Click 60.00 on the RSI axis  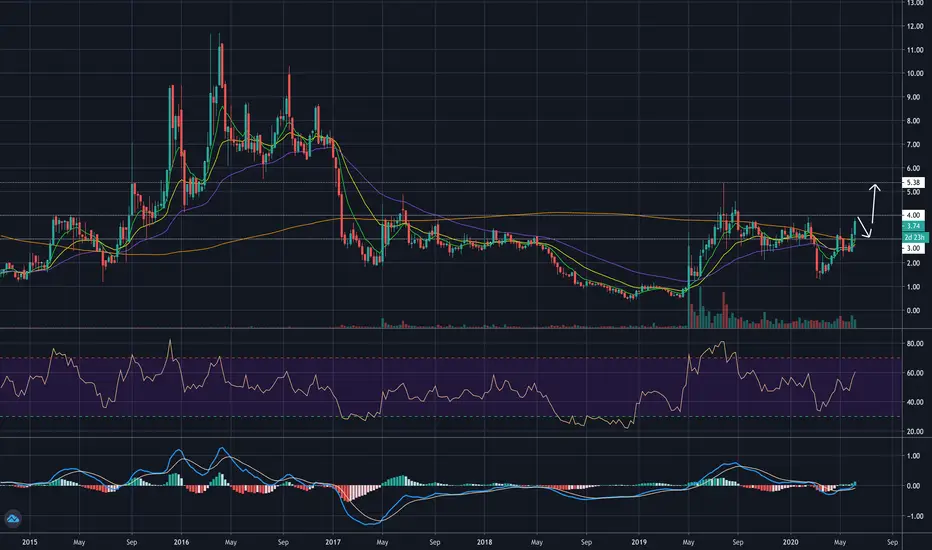tap(915, 373)
